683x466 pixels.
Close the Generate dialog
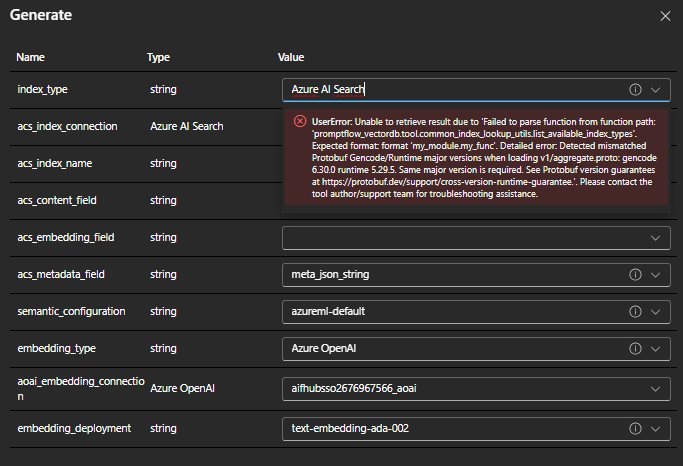(x=665, y=16)
